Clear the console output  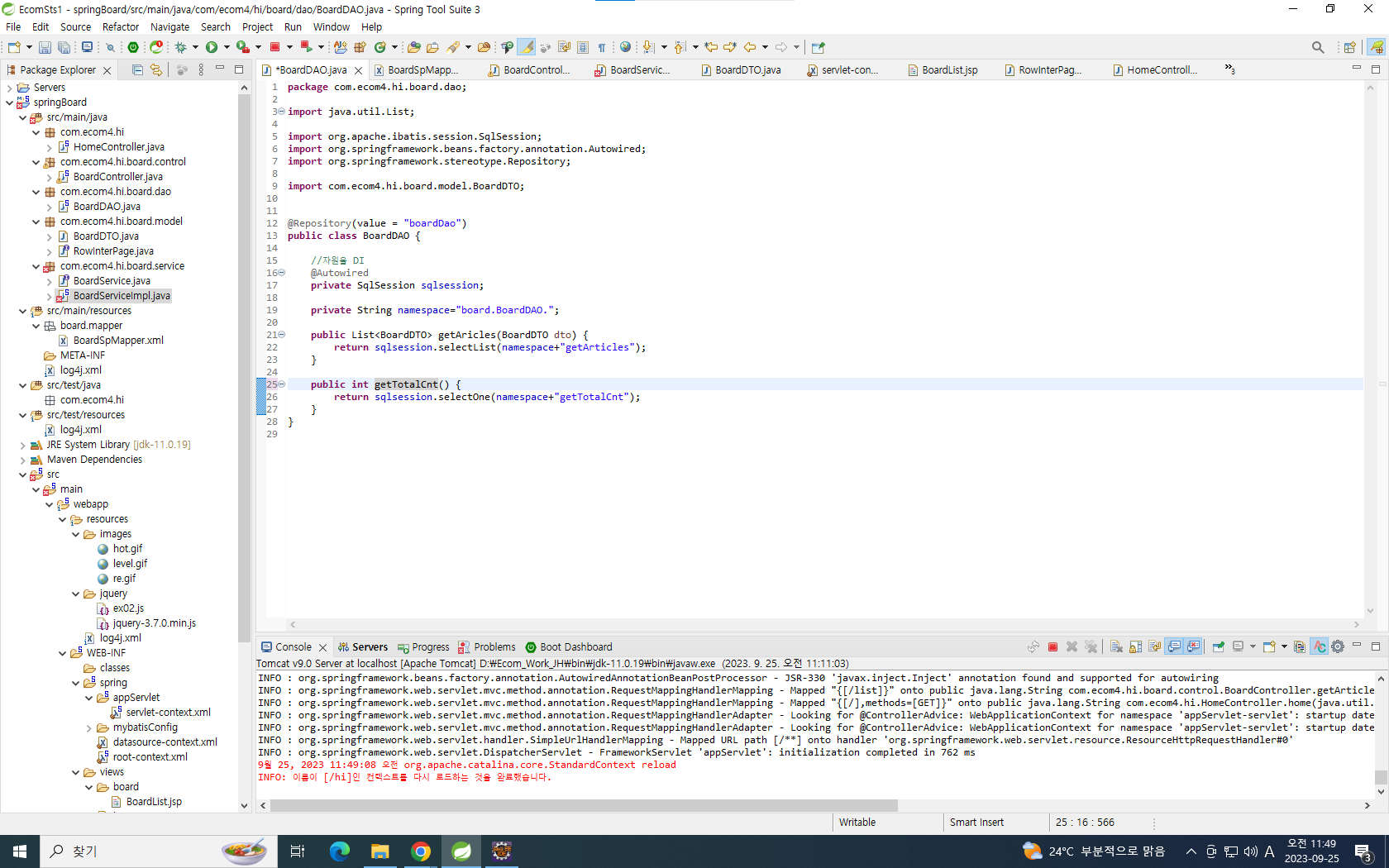[1116, 646]
